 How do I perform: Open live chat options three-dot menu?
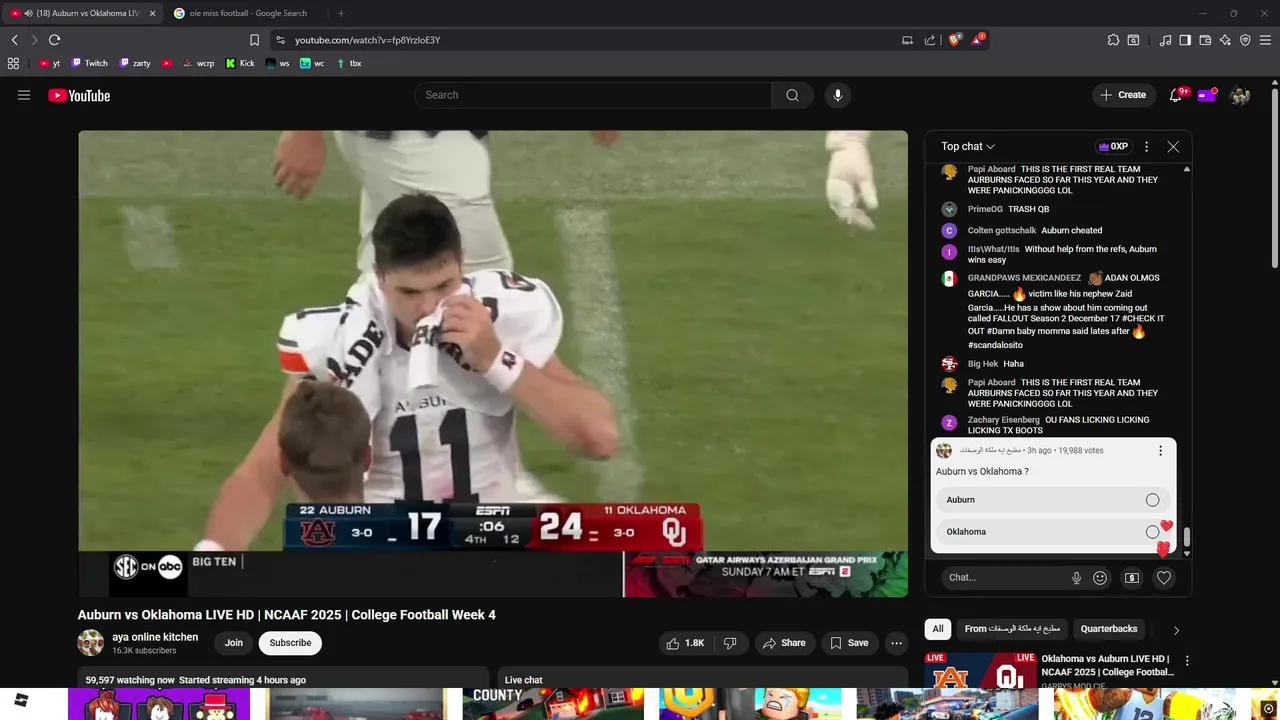(1146, 146)
